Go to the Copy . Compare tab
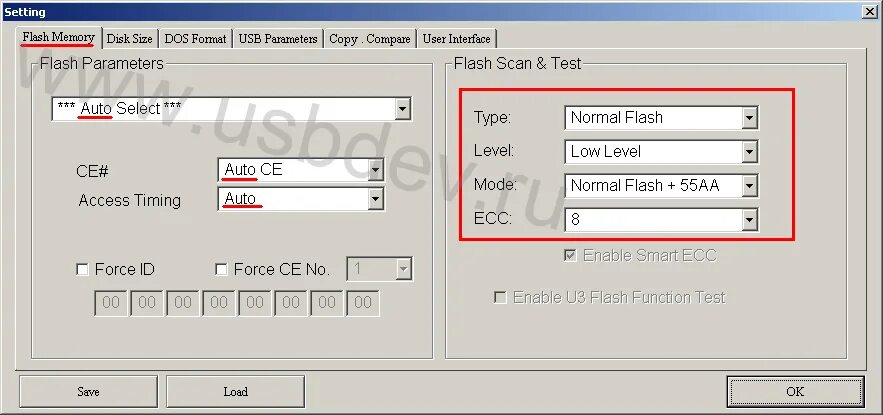The height and width of the screenshot is (415, 883). click(x=369, y=39)
